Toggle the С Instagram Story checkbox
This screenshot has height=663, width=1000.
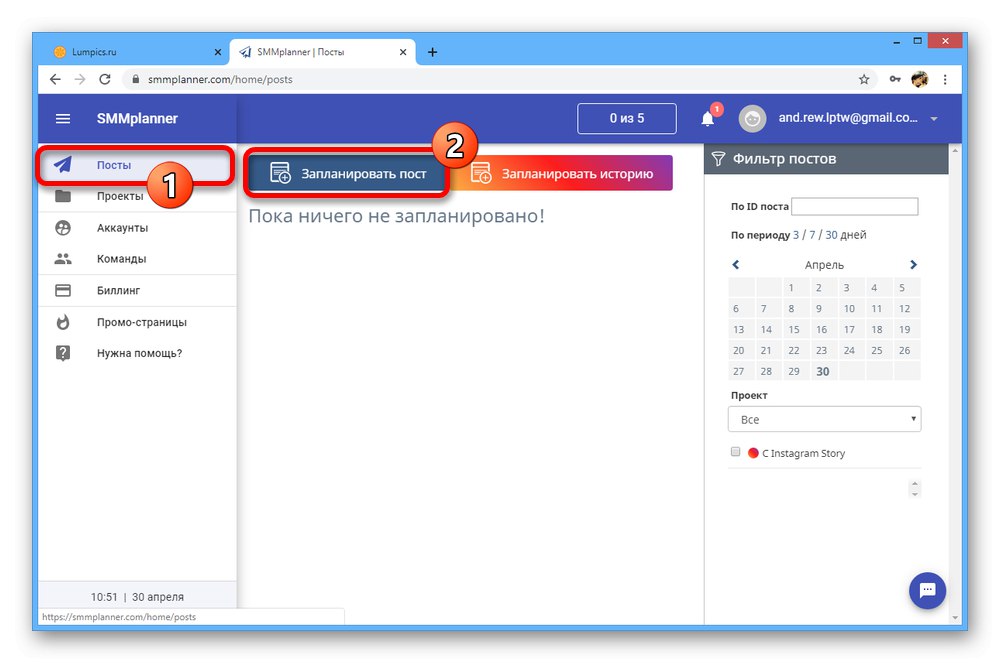735,451
